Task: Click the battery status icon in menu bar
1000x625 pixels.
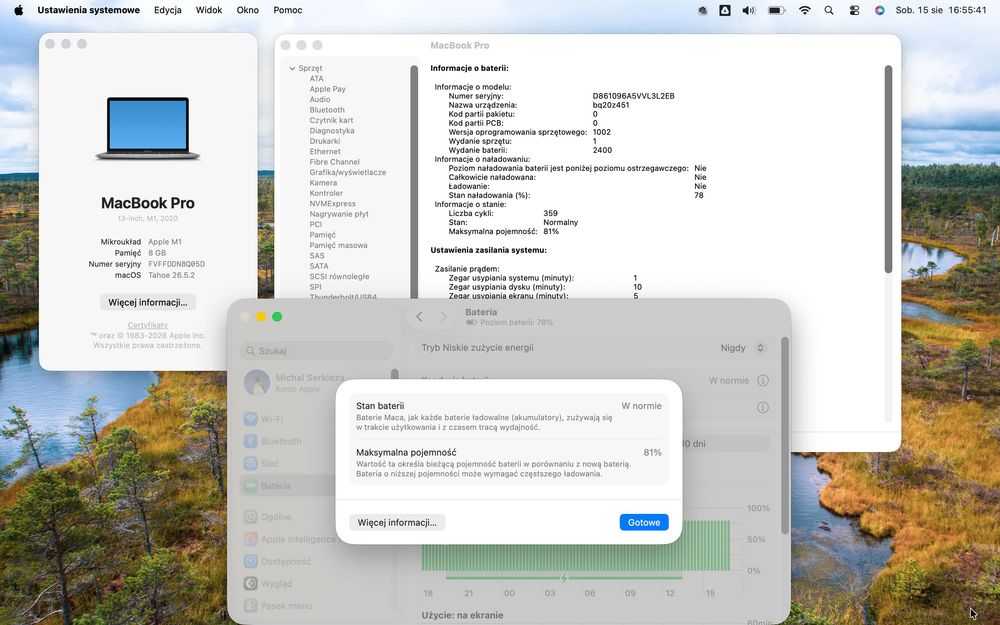Action: (776, 10)
